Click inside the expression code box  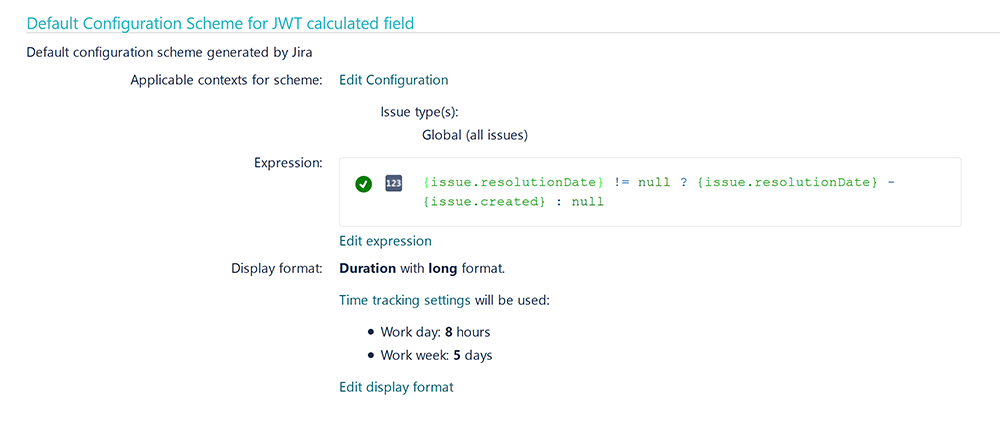650,192
